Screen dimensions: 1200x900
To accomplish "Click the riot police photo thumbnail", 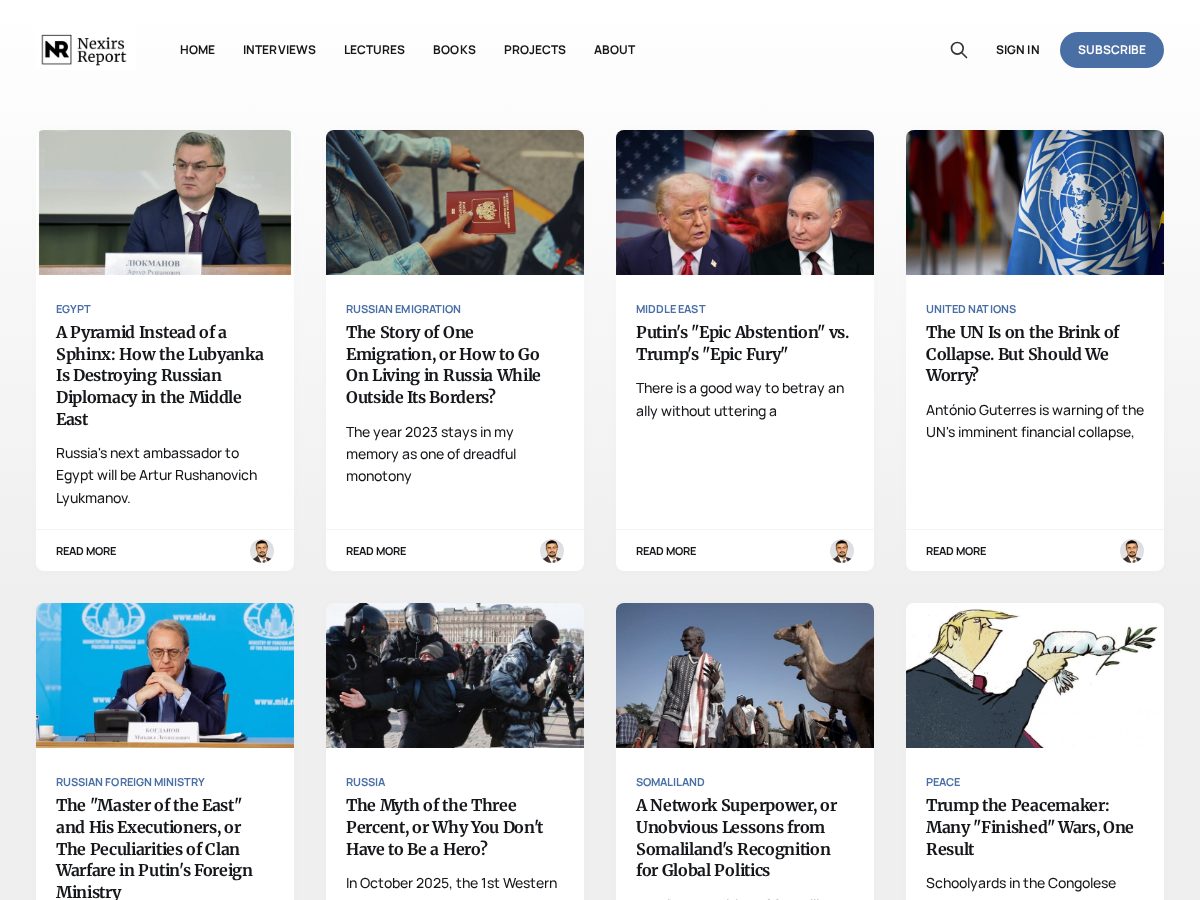I will click(x=455, y=675).
